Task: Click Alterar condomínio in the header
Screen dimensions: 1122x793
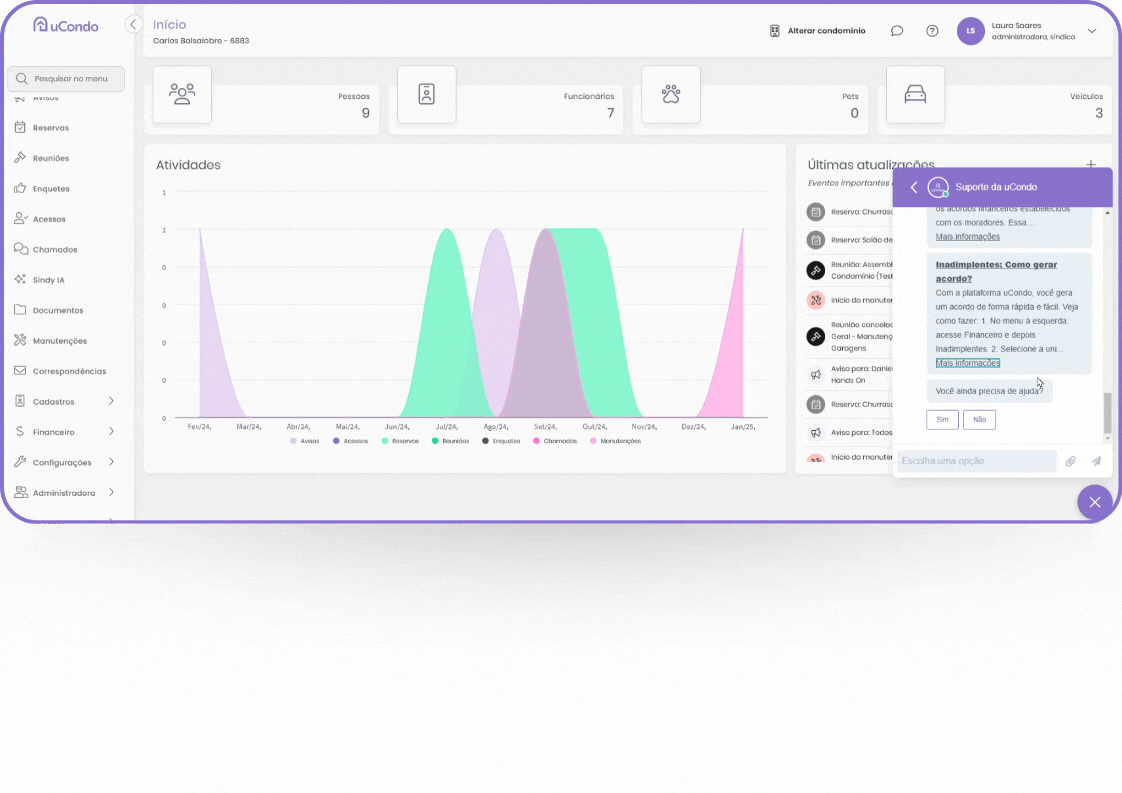Action: (x=817, y=31)
